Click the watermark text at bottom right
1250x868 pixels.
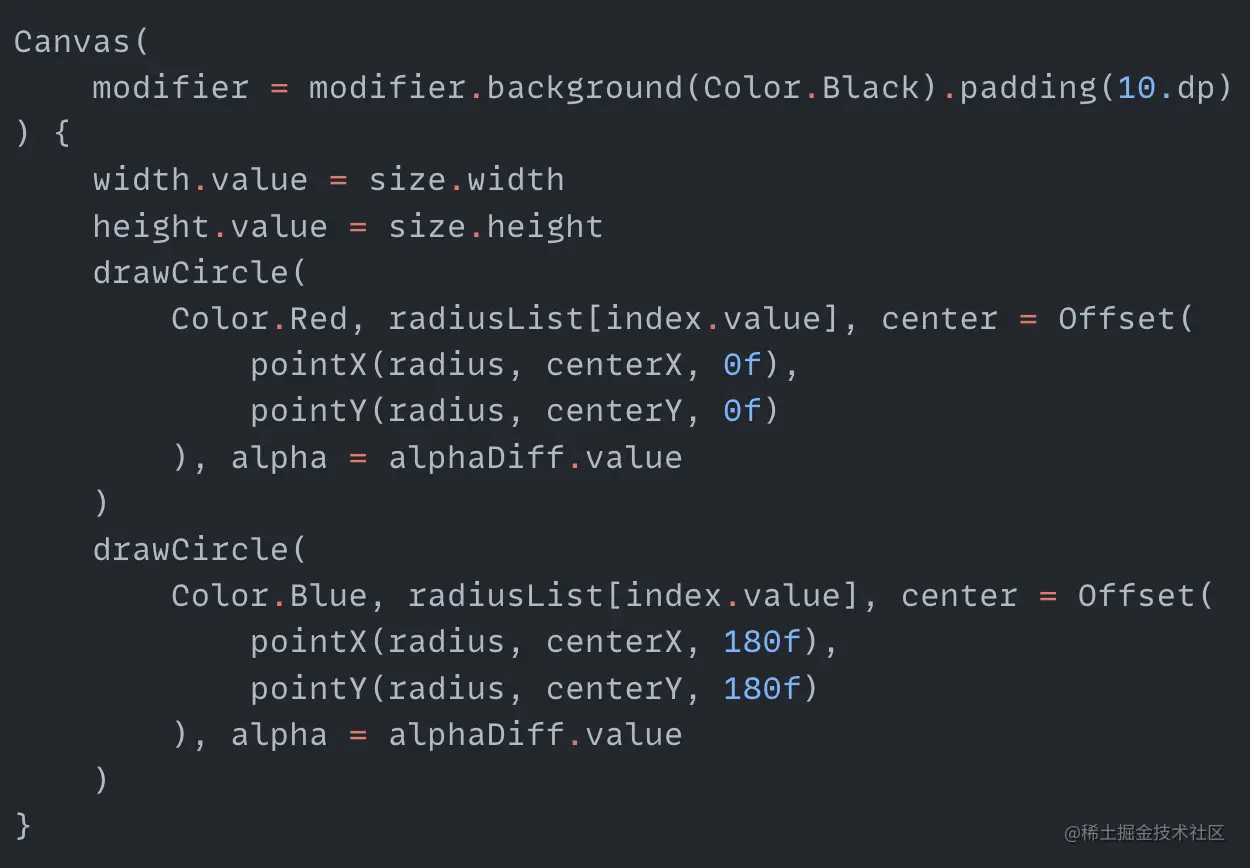click(1144, 833)
